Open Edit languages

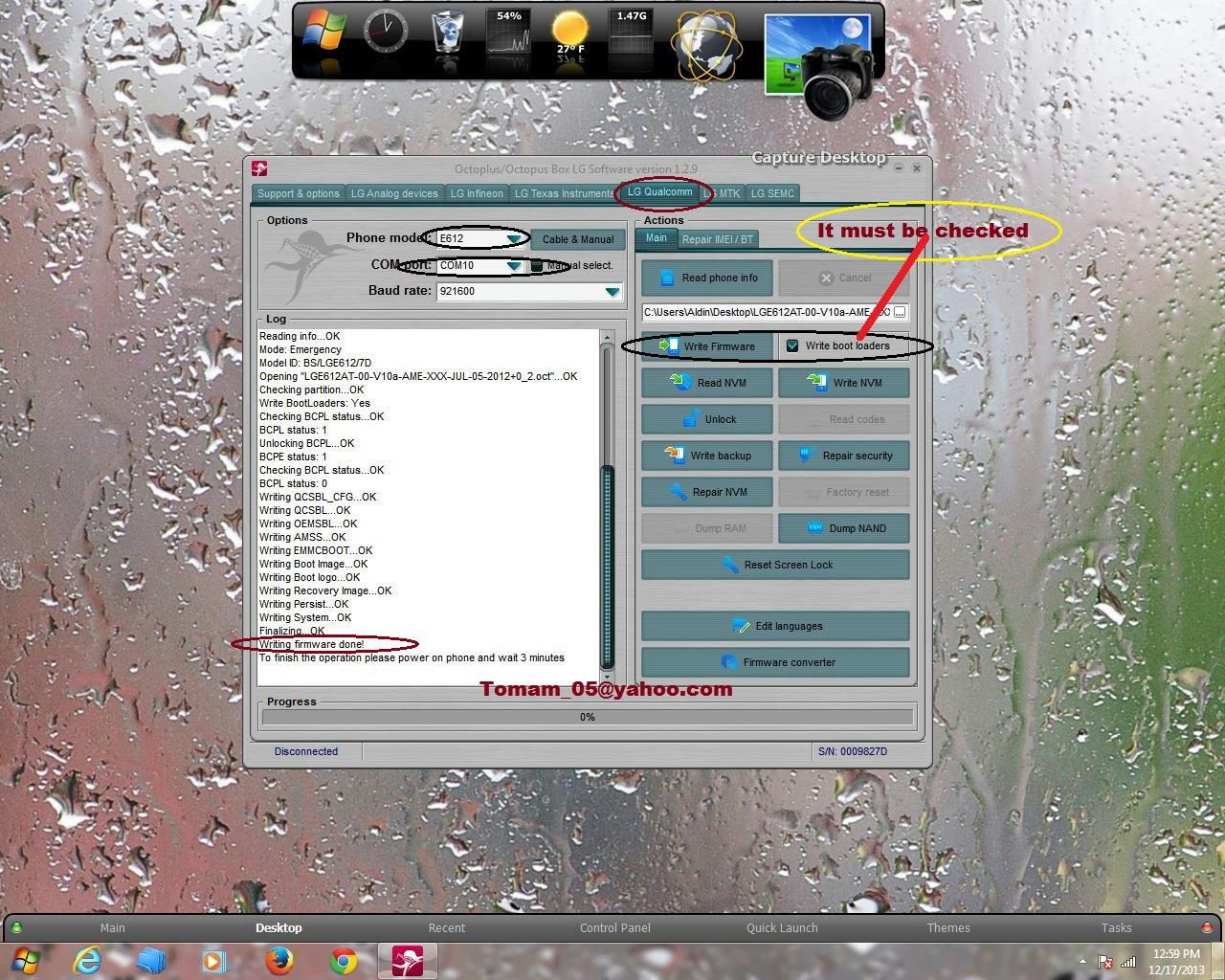click(775, 626)
